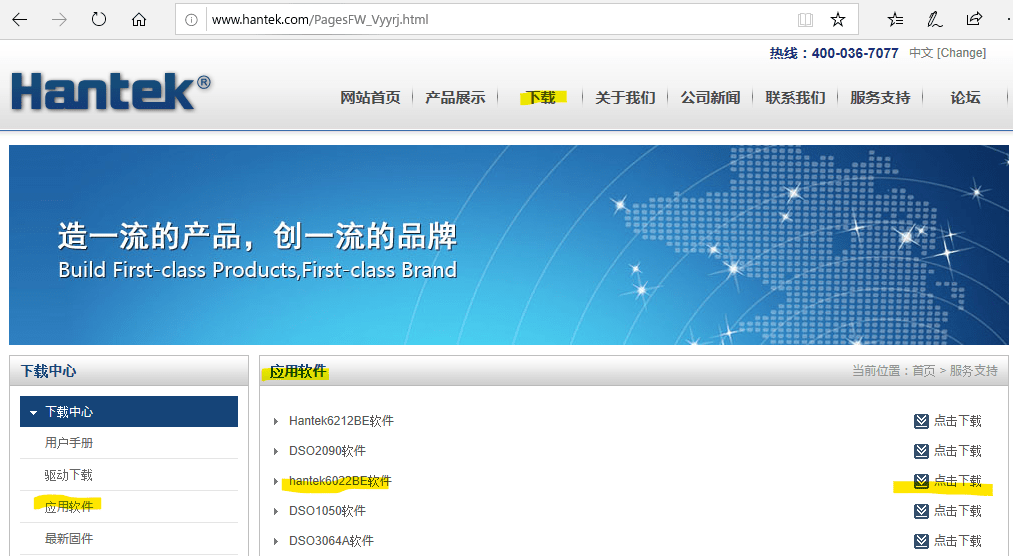The height and width of the screenshot is (556, 1013).
Task: Open 联系我们 menu item
Action: coord(795,98)
